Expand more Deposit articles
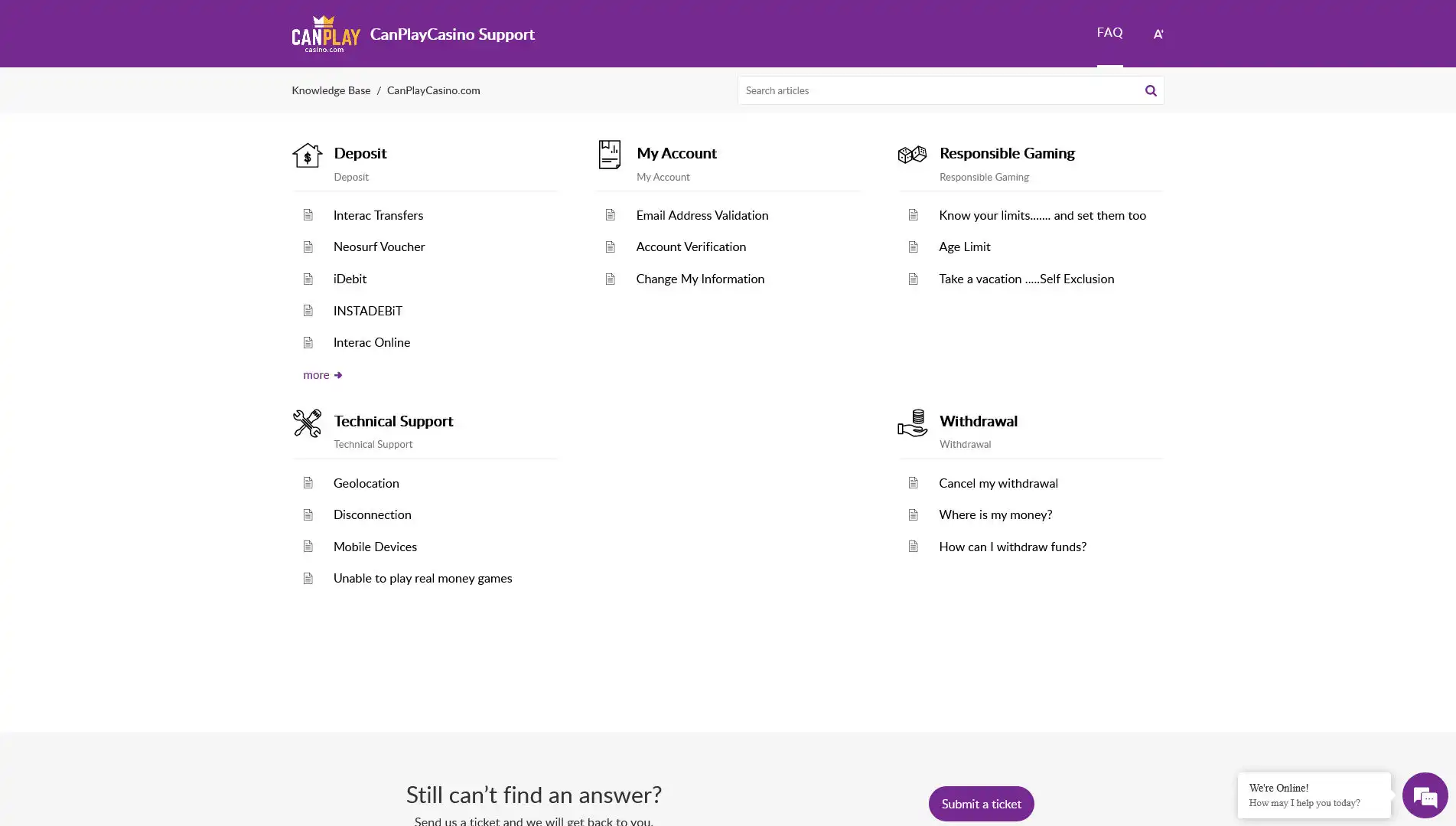The width and height of the screenshot is (1456, 826). pyautogui.click(x=322, y=375)
